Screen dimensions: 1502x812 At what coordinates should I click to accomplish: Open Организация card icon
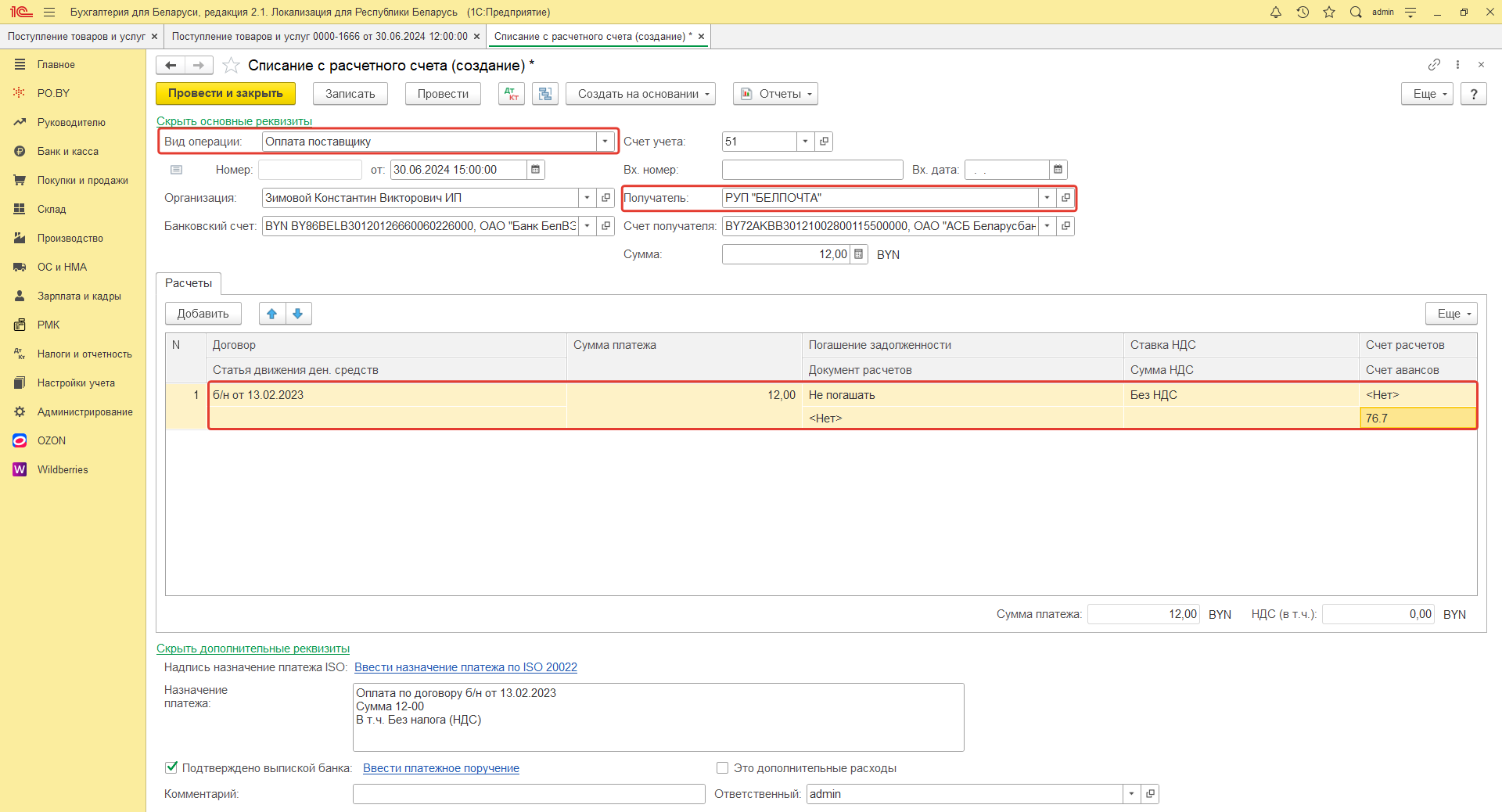[605, 198]
